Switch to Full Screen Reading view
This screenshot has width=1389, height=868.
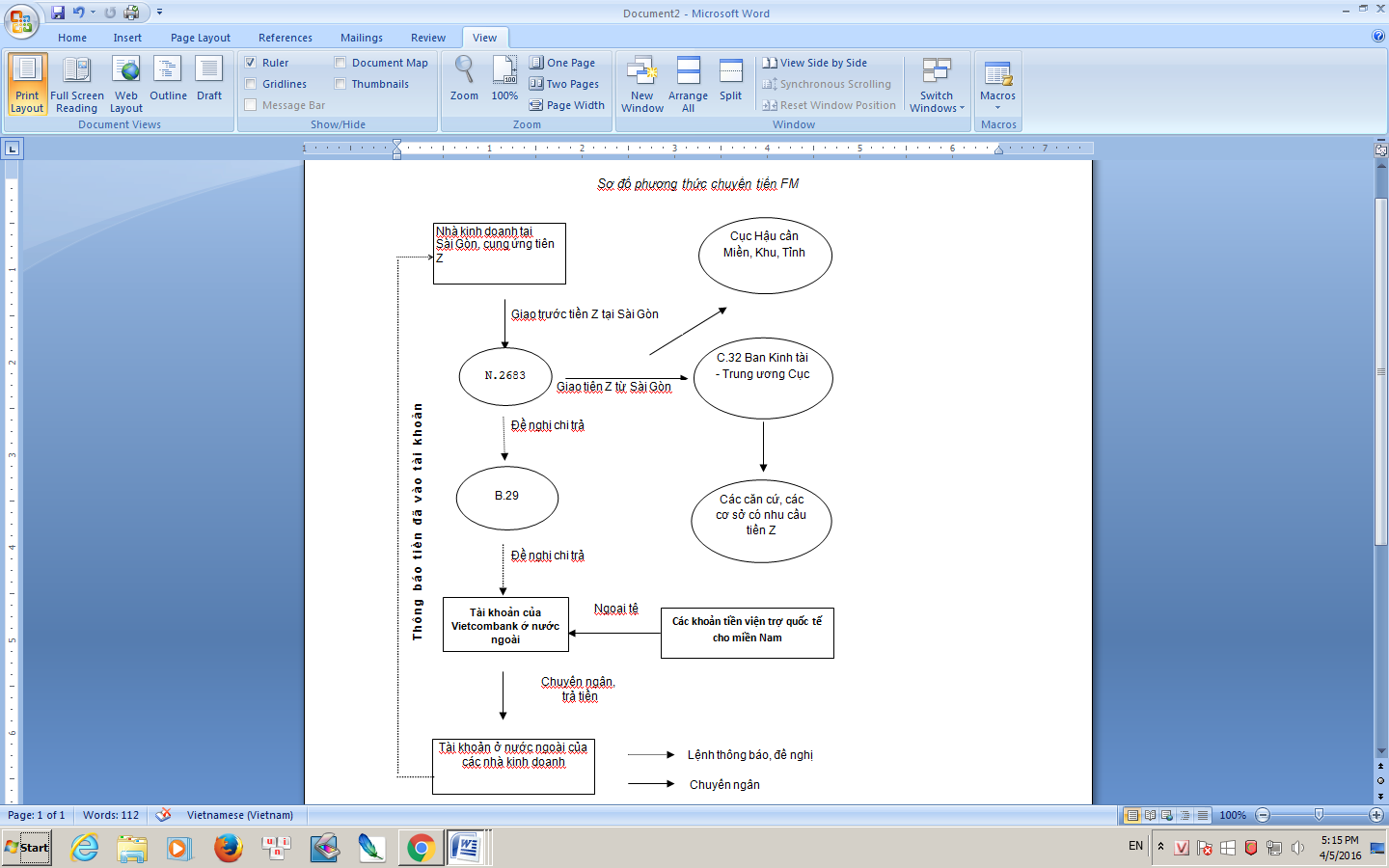(x=76, y=84)
